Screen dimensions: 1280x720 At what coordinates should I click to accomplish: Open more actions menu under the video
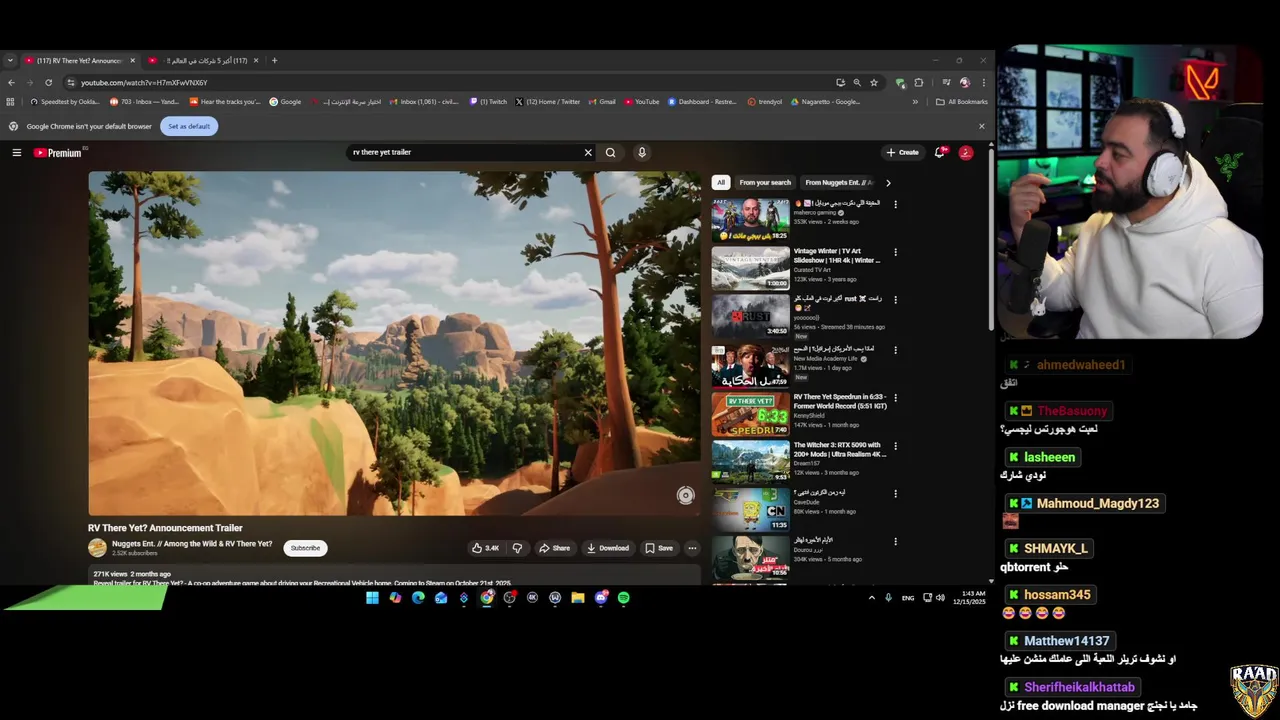coord(692,548)
